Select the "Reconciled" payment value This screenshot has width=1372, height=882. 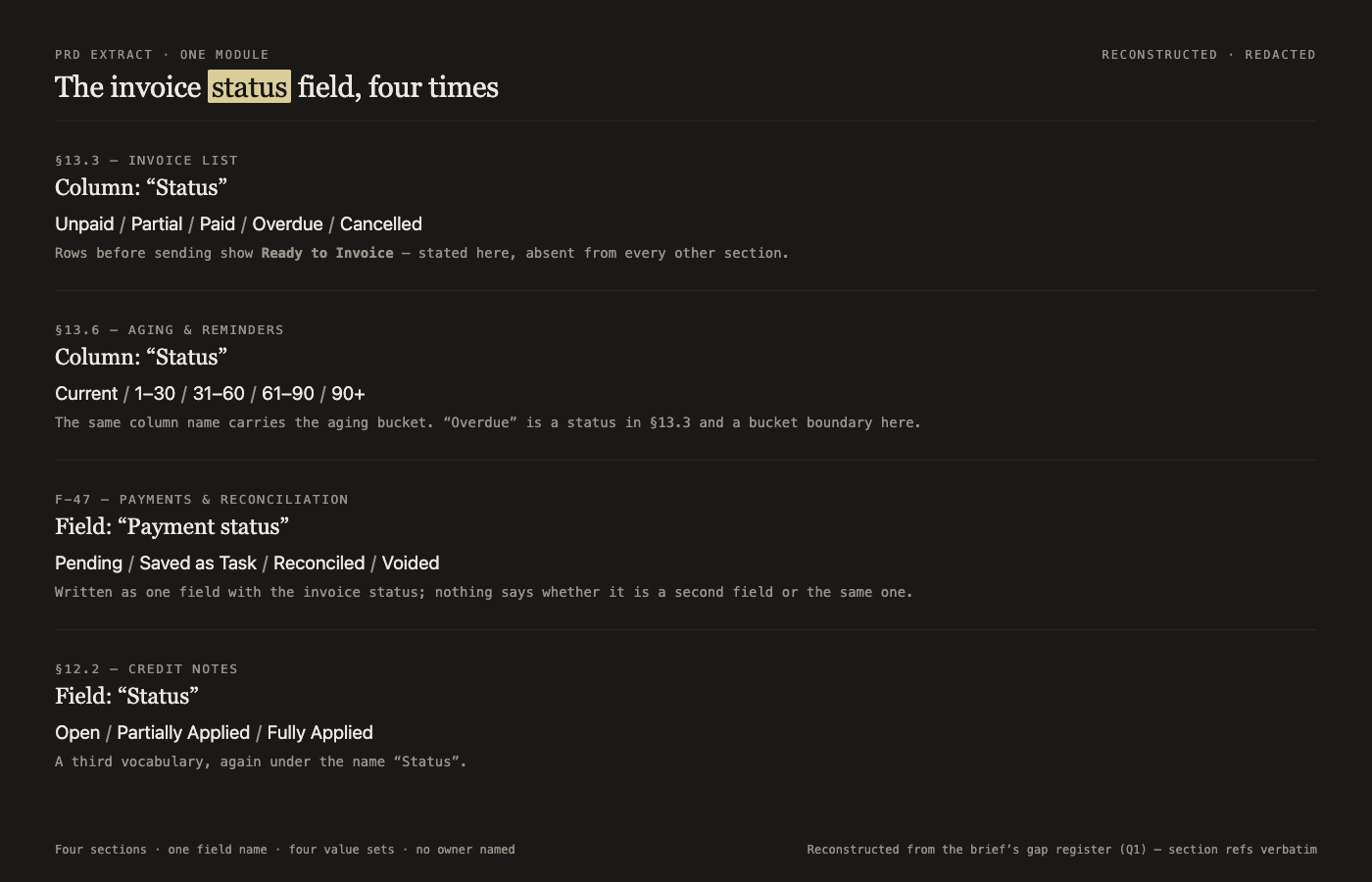pos(318,563)
